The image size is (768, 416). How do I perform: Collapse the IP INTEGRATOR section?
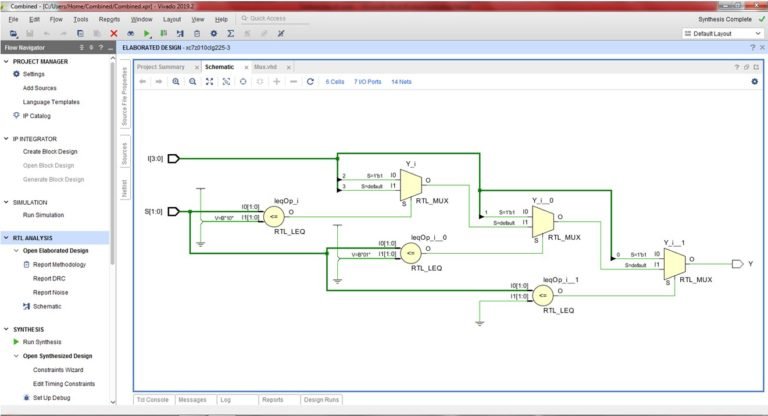coord(6,139)
